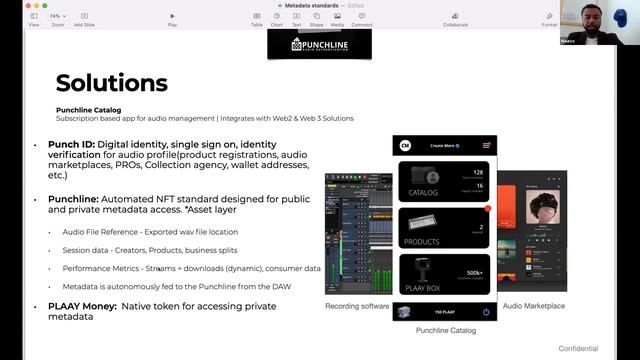
Task: Insert a Table from the toolbar
Action: [257, 19]
